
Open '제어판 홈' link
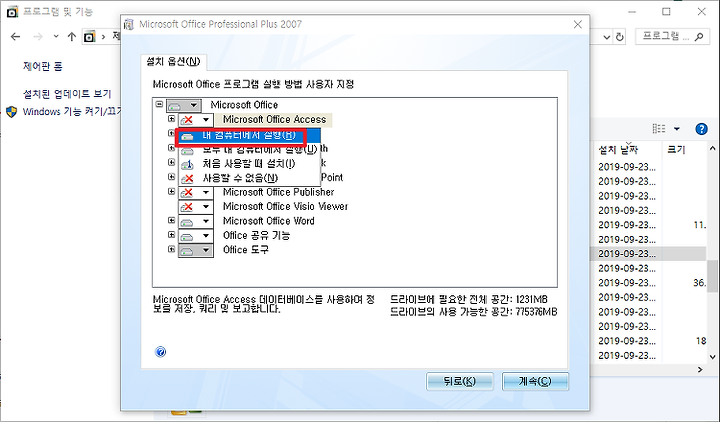coord(42,66)
